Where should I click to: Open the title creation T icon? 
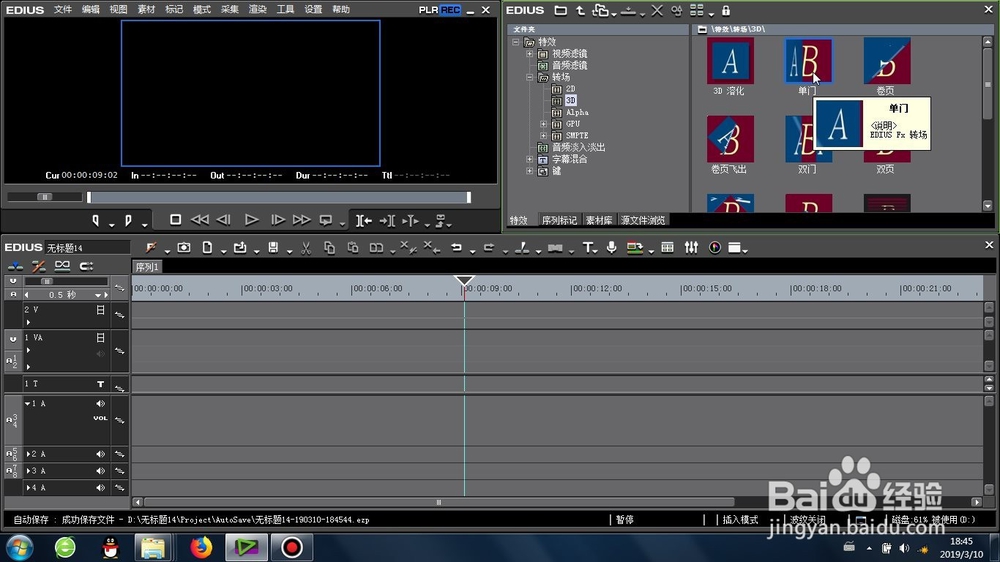pos(587,248)
